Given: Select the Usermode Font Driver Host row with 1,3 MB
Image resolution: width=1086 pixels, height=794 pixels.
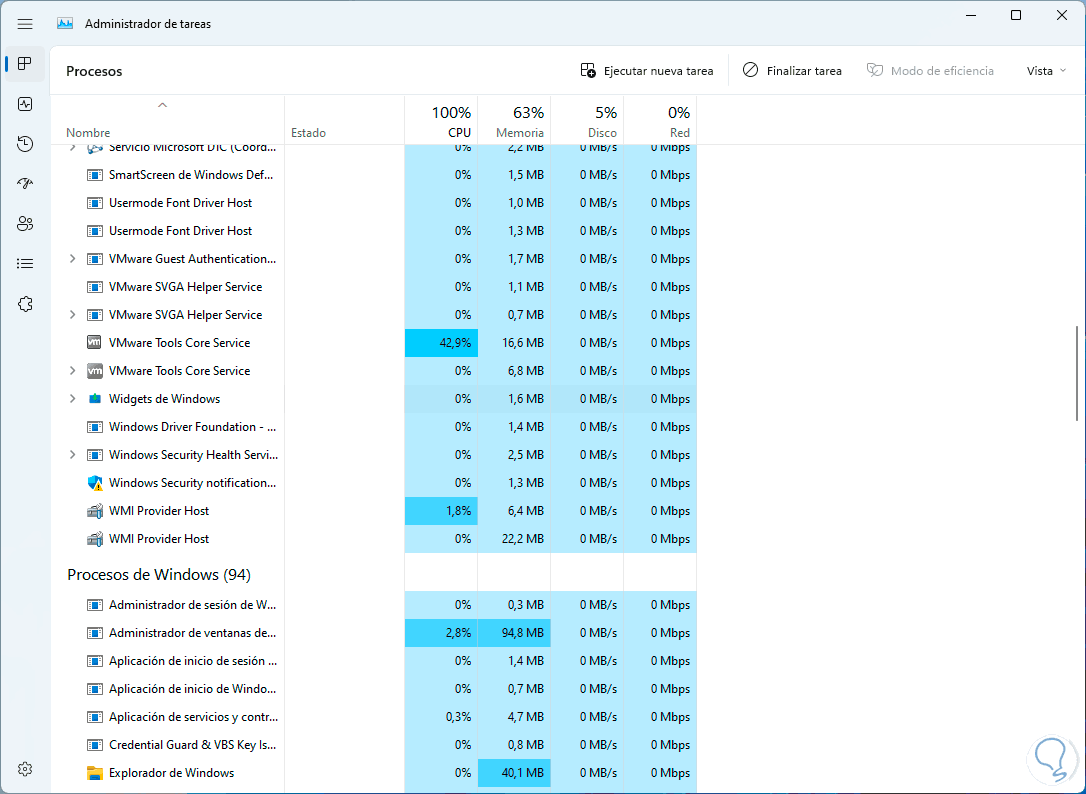Looking at the screenshot, I should [373, 231].
